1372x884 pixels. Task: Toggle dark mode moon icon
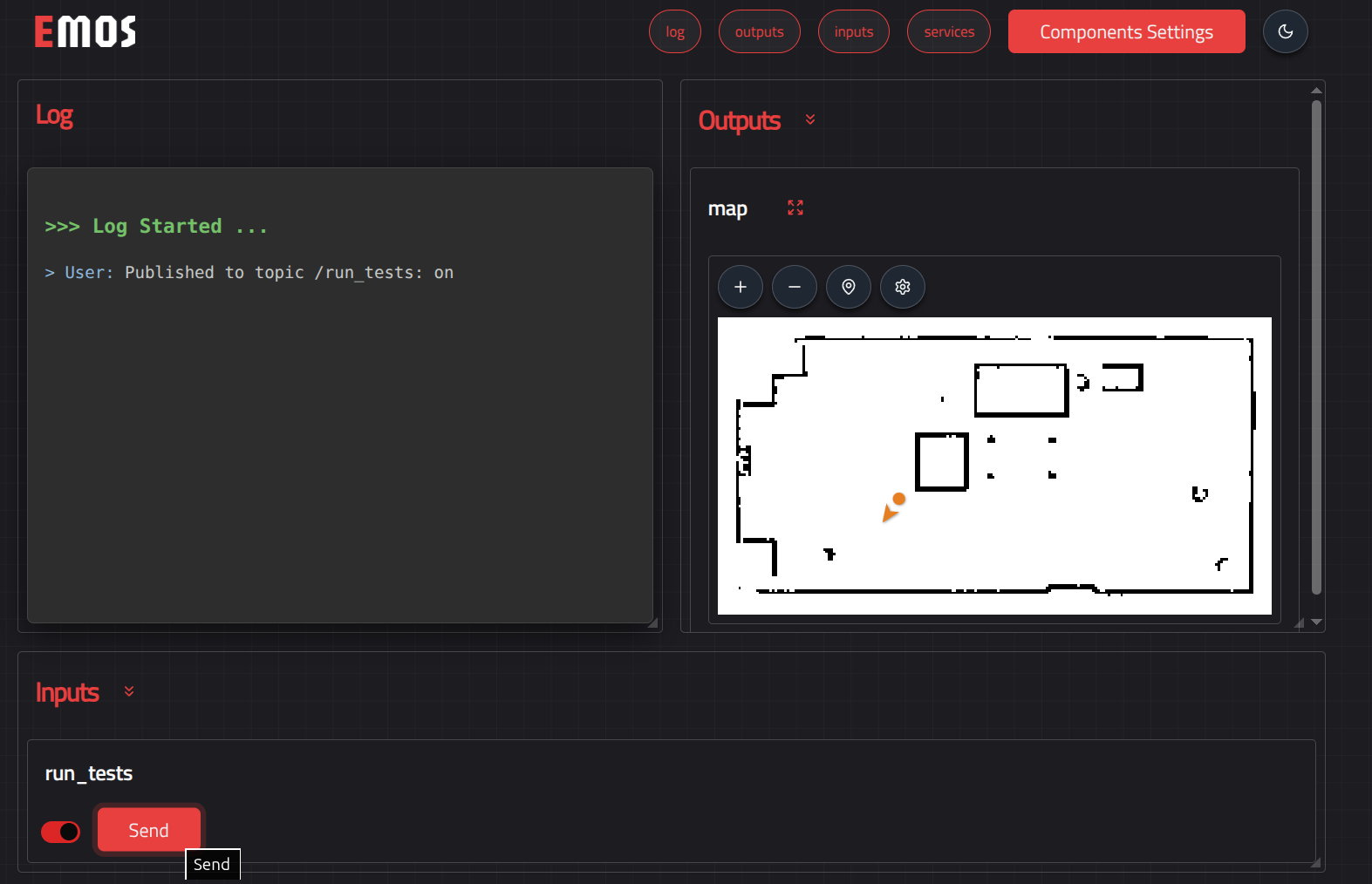tap(1285, 32)
